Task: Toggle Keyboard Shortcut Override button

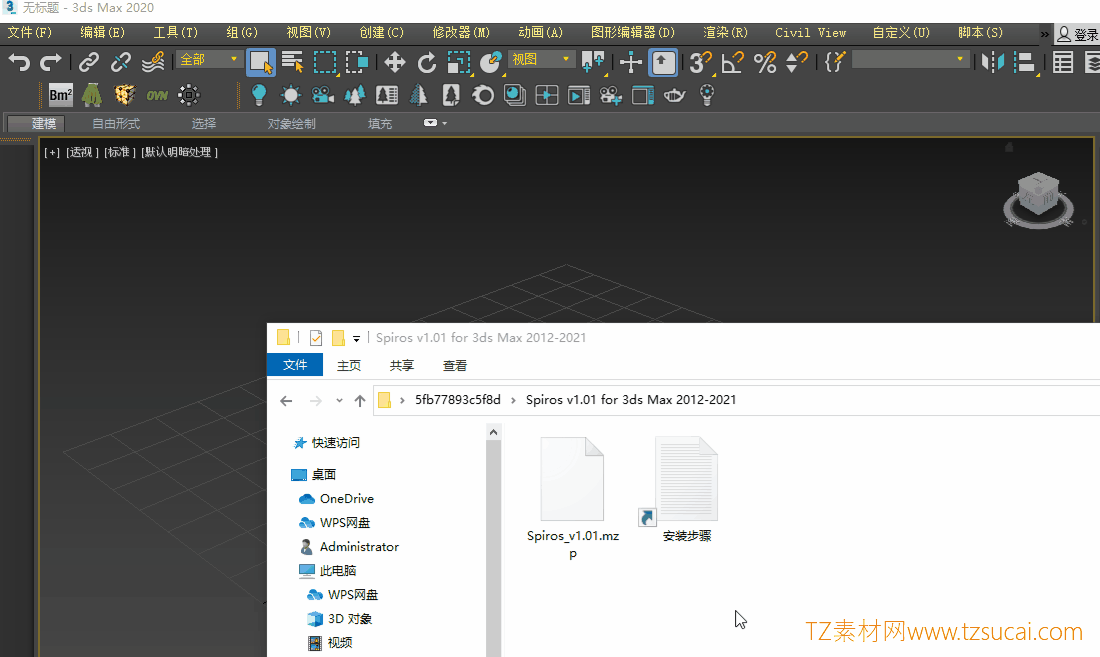Action: (x=663, y=62)
